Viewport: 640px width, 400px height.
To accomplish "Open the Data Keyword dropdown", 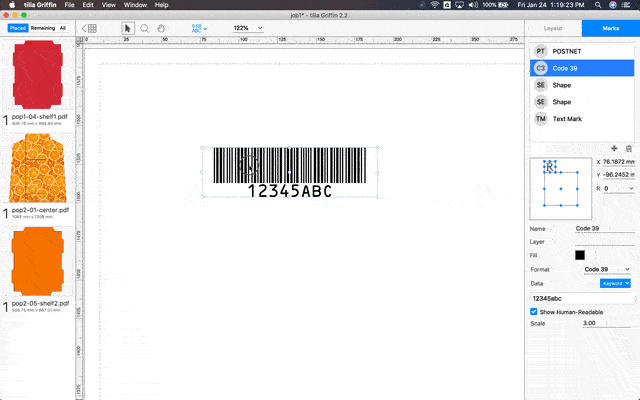I will pos(615,283).
